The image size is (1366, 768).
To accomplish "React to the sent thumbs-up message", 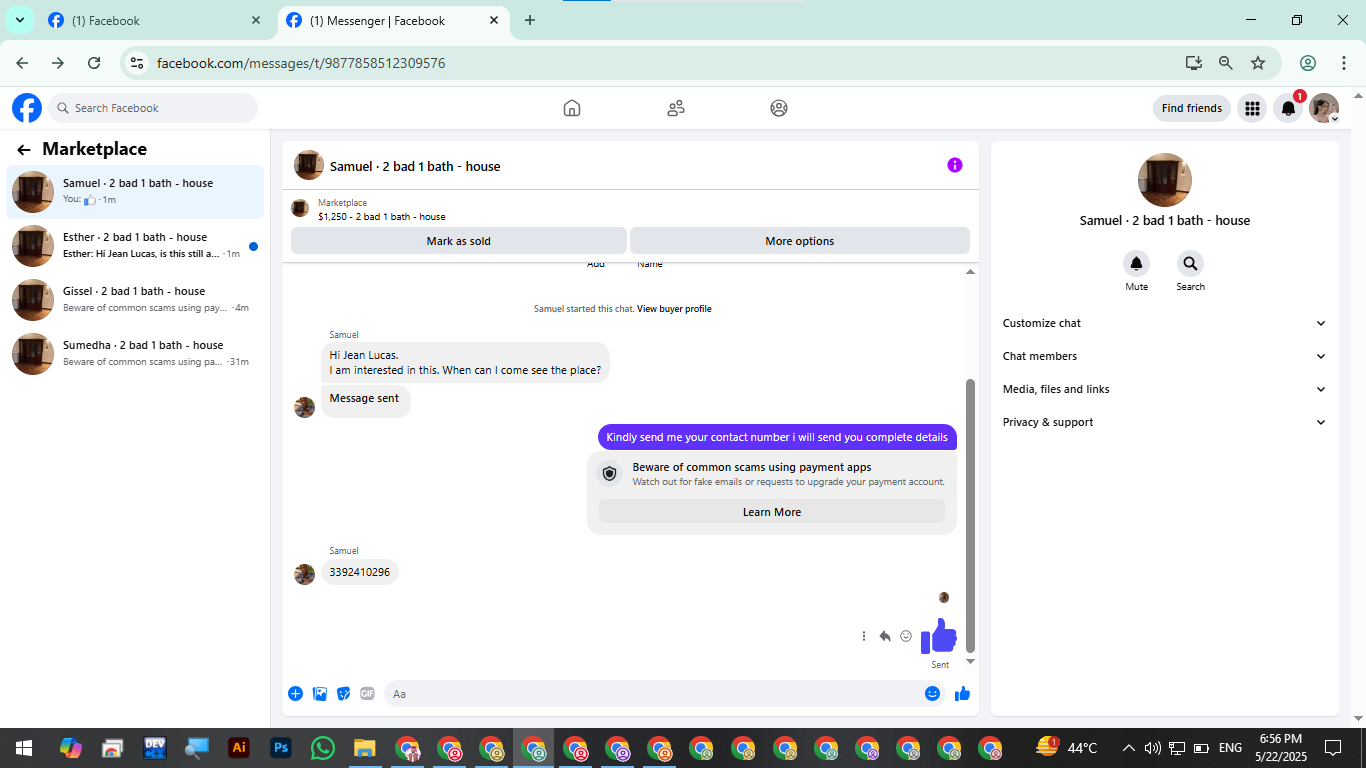I will [906, 636].
